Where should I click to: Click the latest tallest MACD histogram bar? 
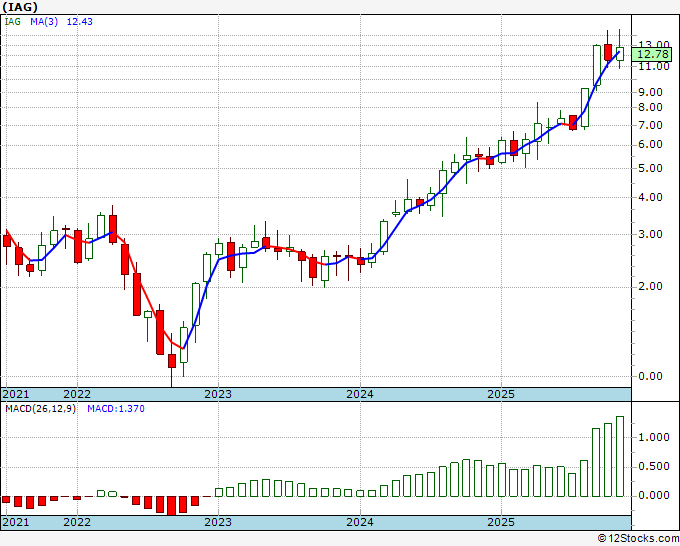(x=620, y=456)
